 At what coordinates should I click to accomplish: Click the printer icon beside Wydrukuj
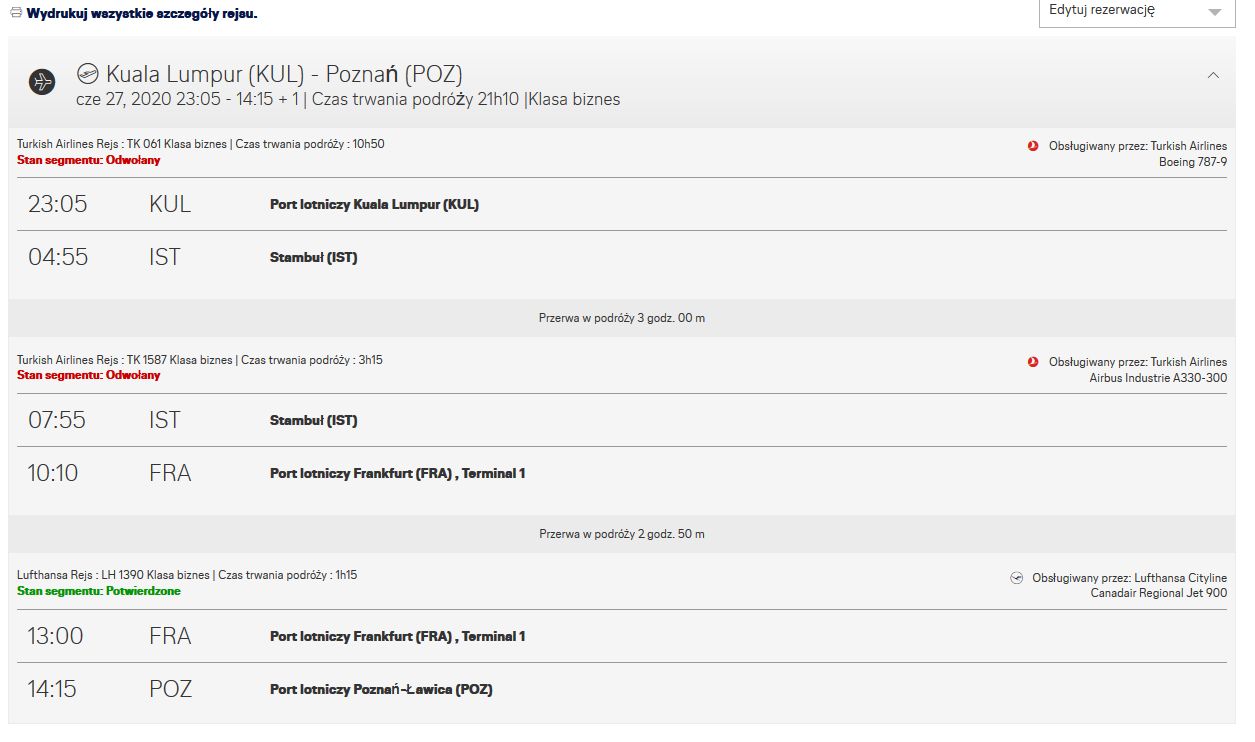coord(16,14)
